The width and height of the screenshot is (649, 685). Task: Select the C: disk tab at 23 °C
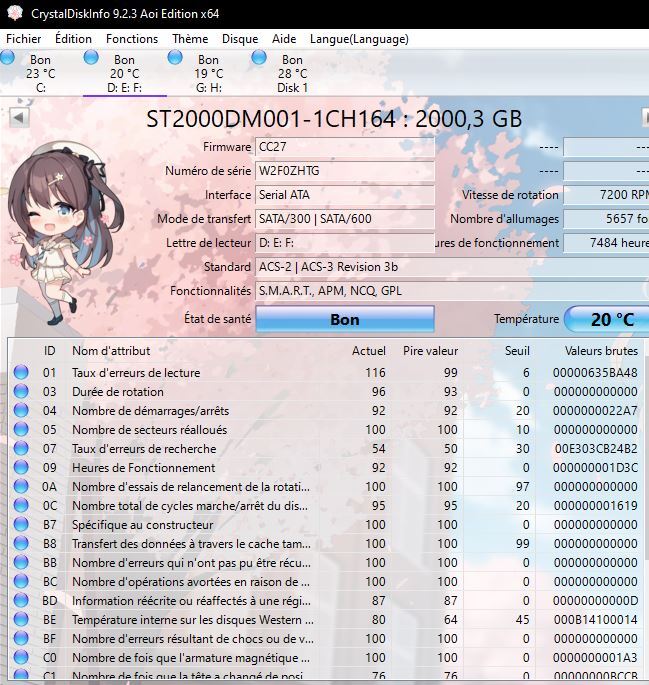point(40,73)
